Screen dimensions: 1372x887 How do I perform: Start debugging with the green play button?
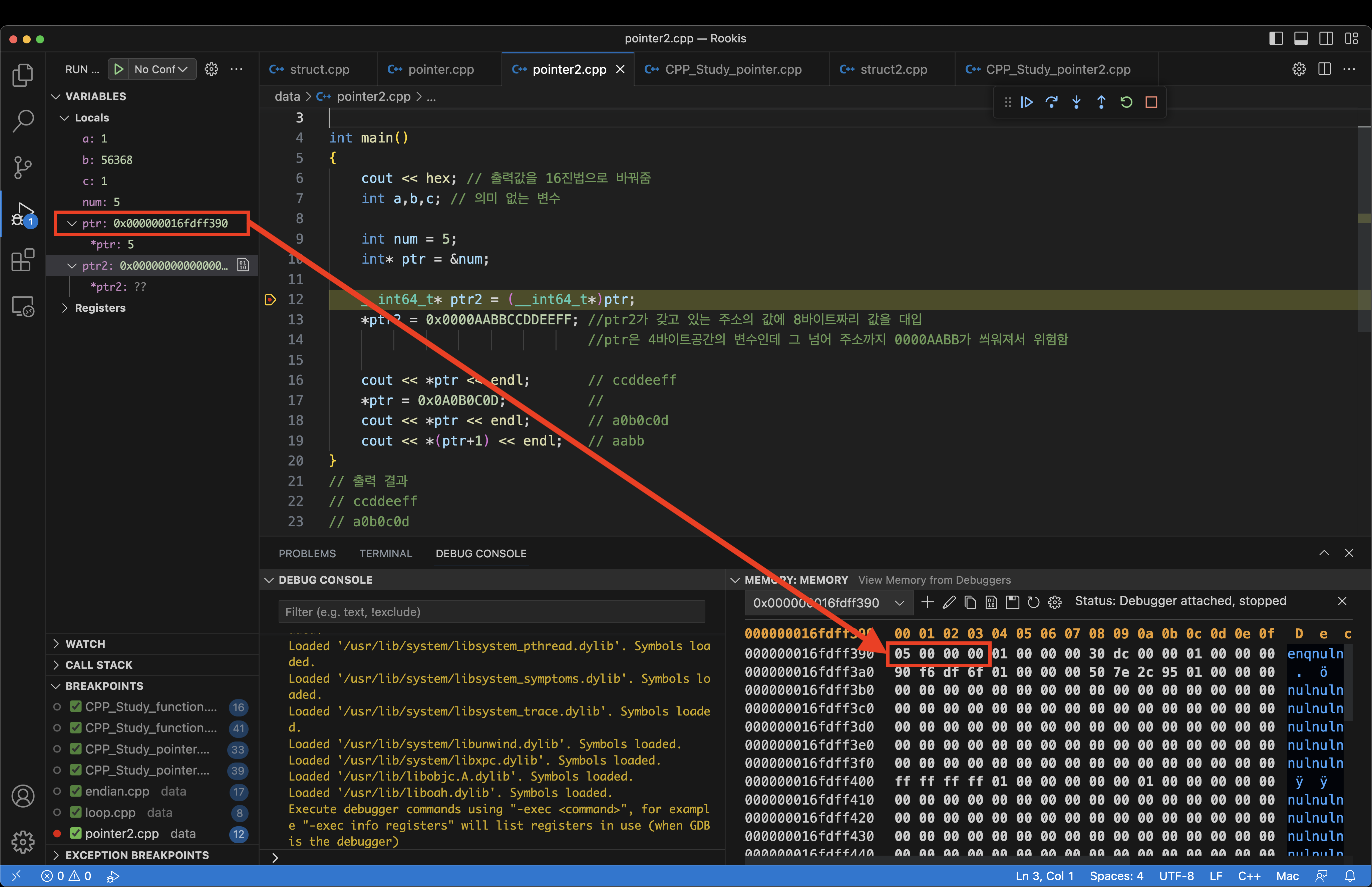[x=118, y=69]
